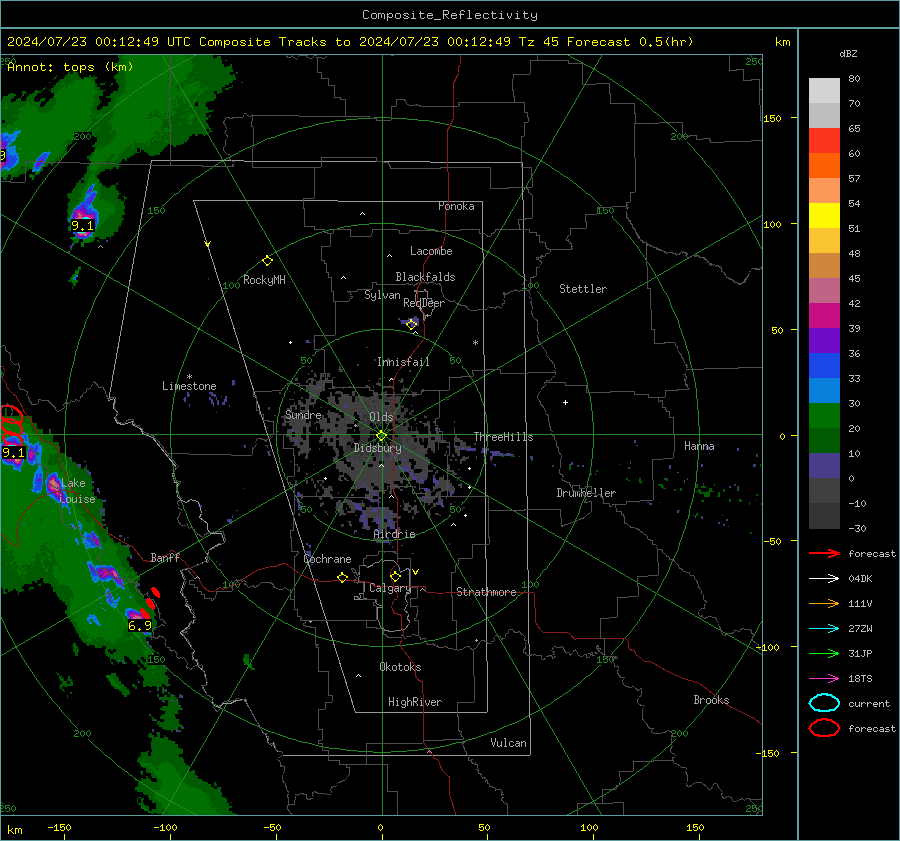
Task: Click the ThreeHills town label
Action: click(x=503, y=437)
